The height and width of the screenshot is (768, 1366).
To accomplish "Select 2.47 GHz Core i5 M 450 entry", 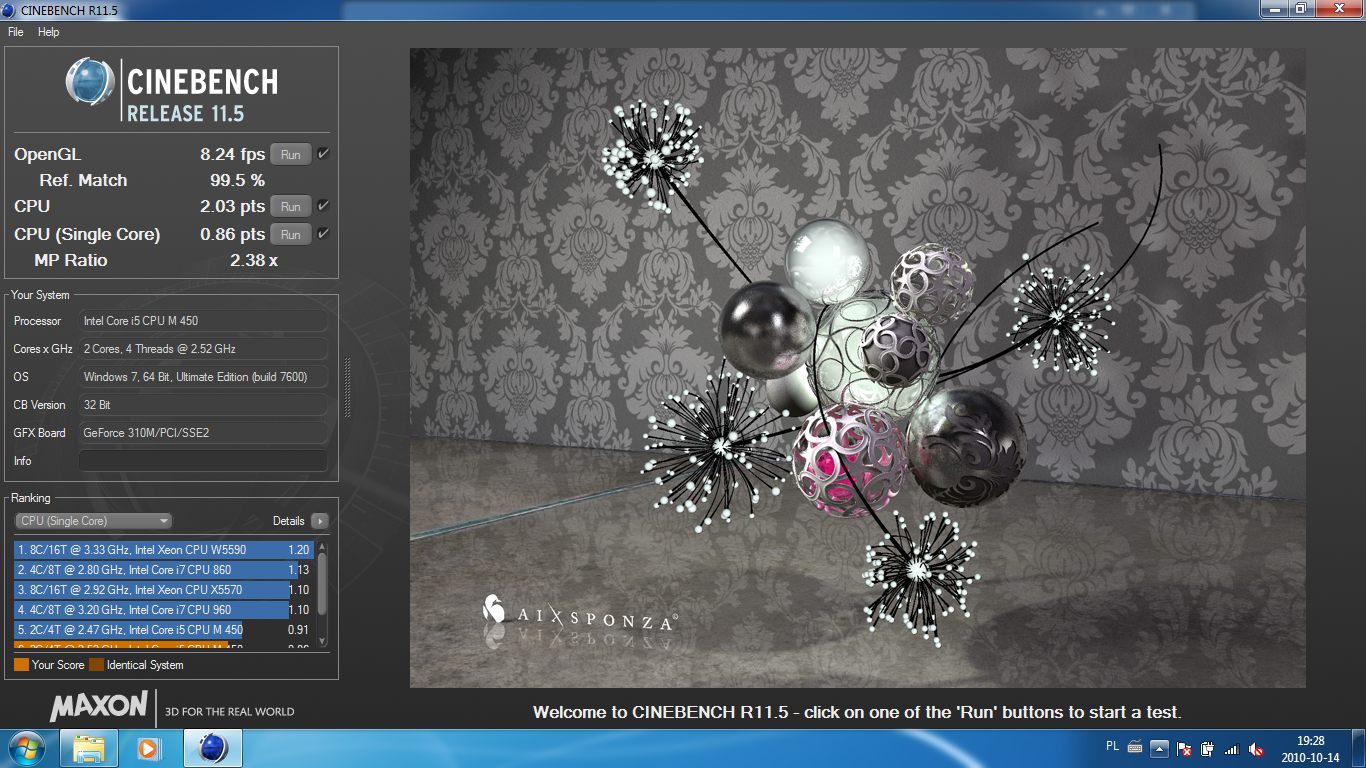I will coord(164,630).
